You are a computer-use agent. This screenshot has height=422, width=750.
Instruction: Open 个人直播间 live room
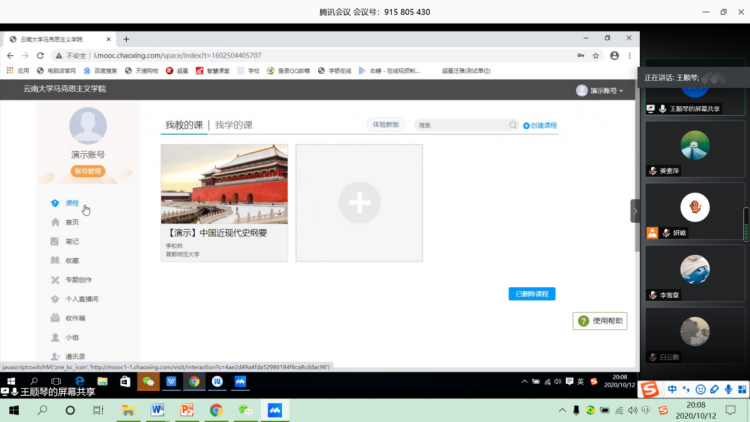(x=81, y=299)
